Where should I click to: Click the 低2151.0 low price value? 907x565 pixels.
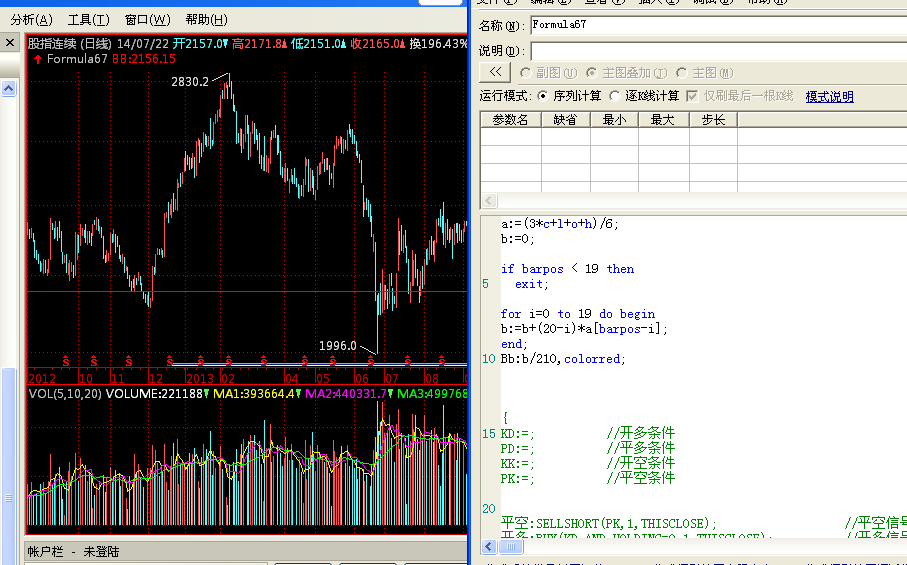click(x=318, y=43)
